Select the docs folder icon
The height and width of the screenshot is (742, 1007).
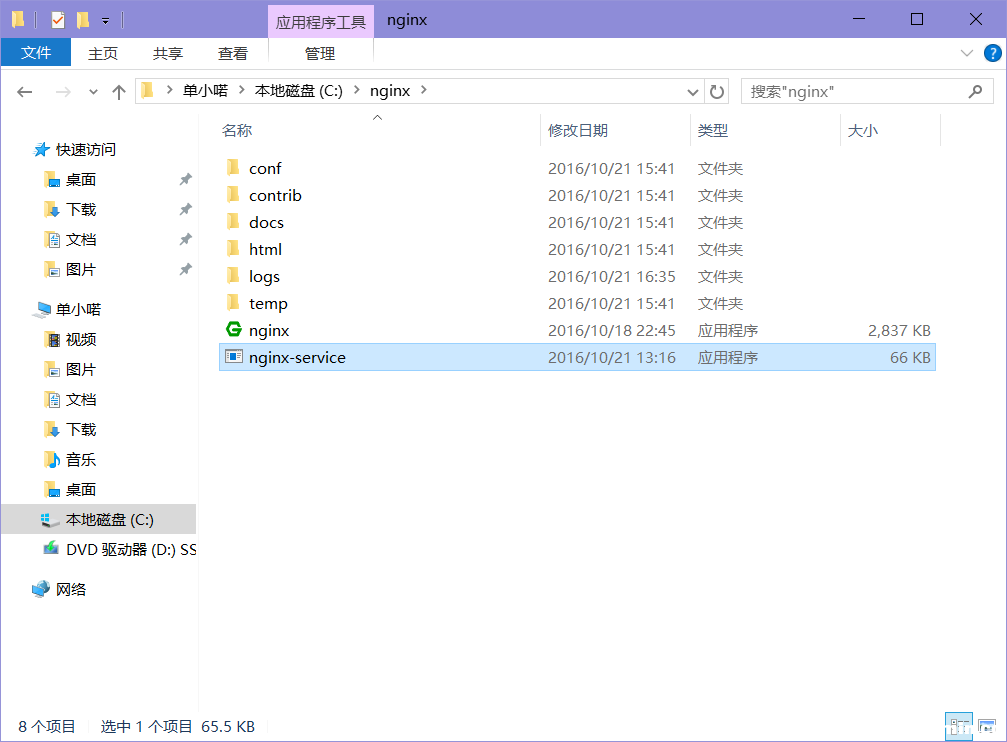click(233, 222)
